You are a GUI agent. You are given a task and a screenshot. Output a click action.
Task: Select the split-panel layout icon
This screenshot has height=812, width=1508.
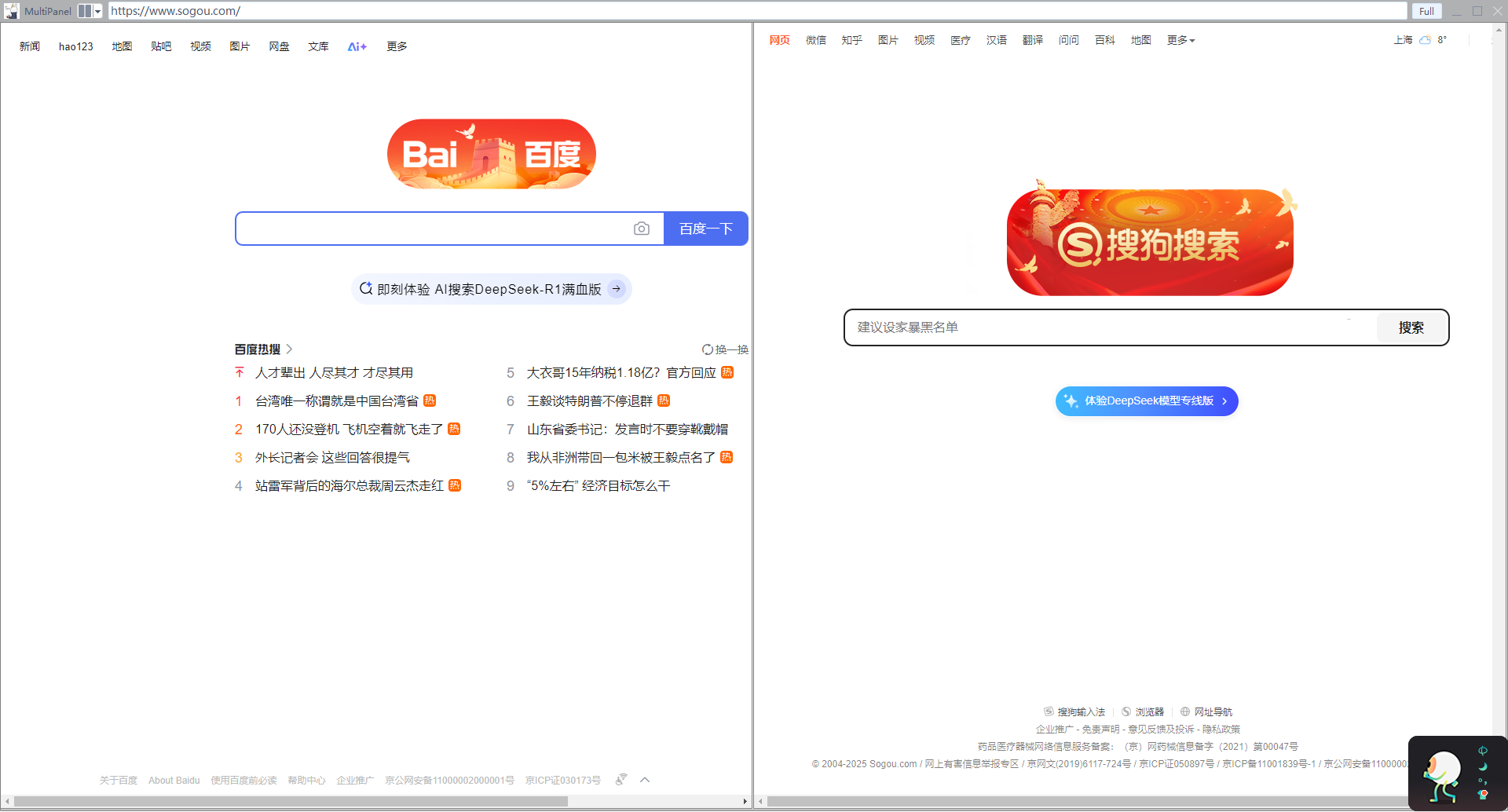85,11
